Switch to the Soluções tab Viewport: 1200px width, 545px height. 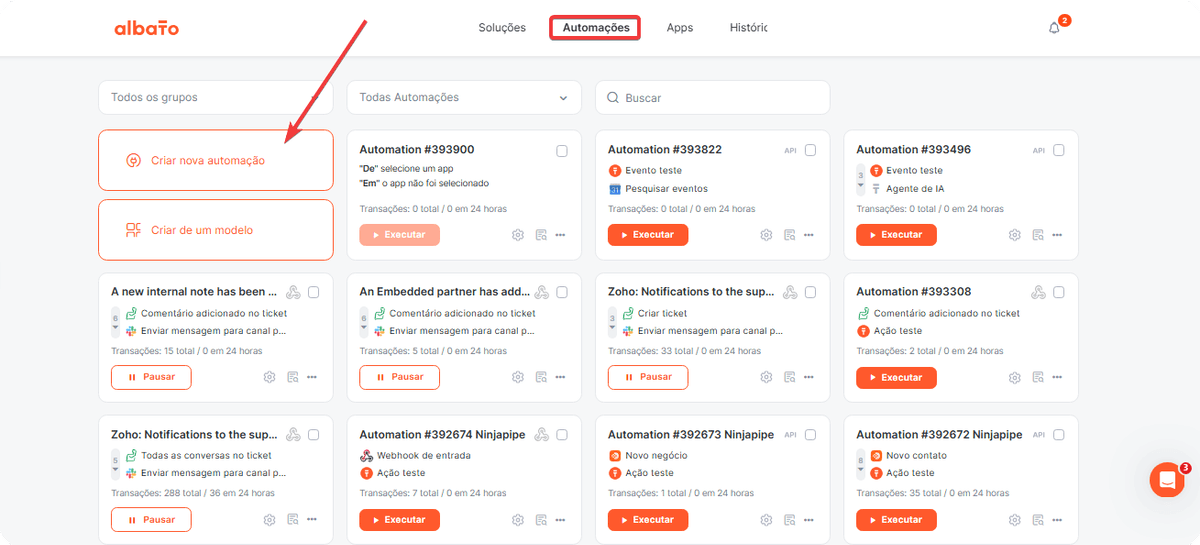pyautogui.click(x=502, y=28)
